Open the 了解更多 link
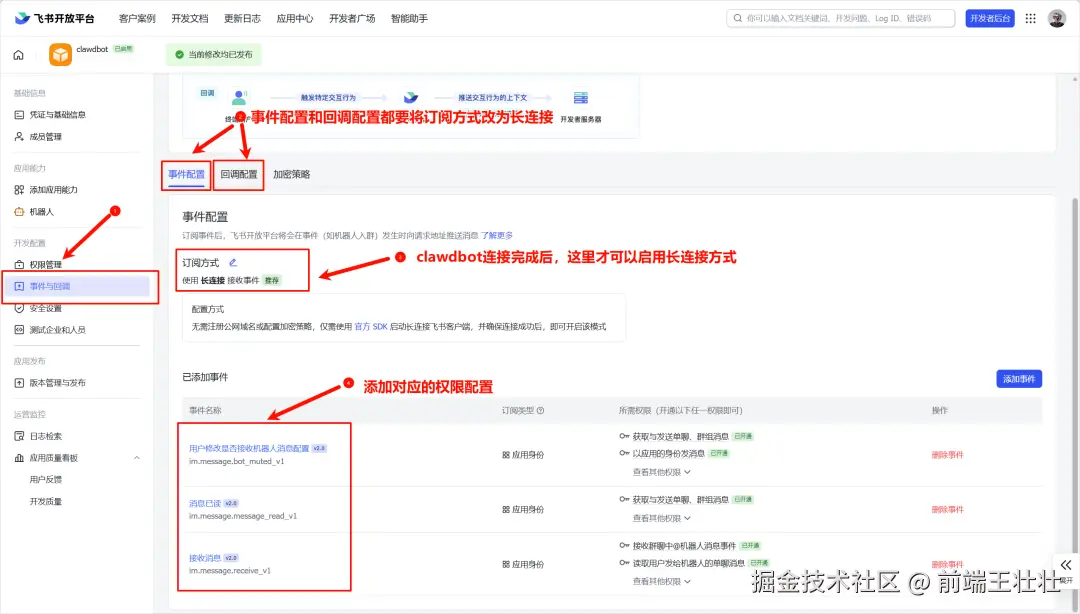 (x=497, y=236)
